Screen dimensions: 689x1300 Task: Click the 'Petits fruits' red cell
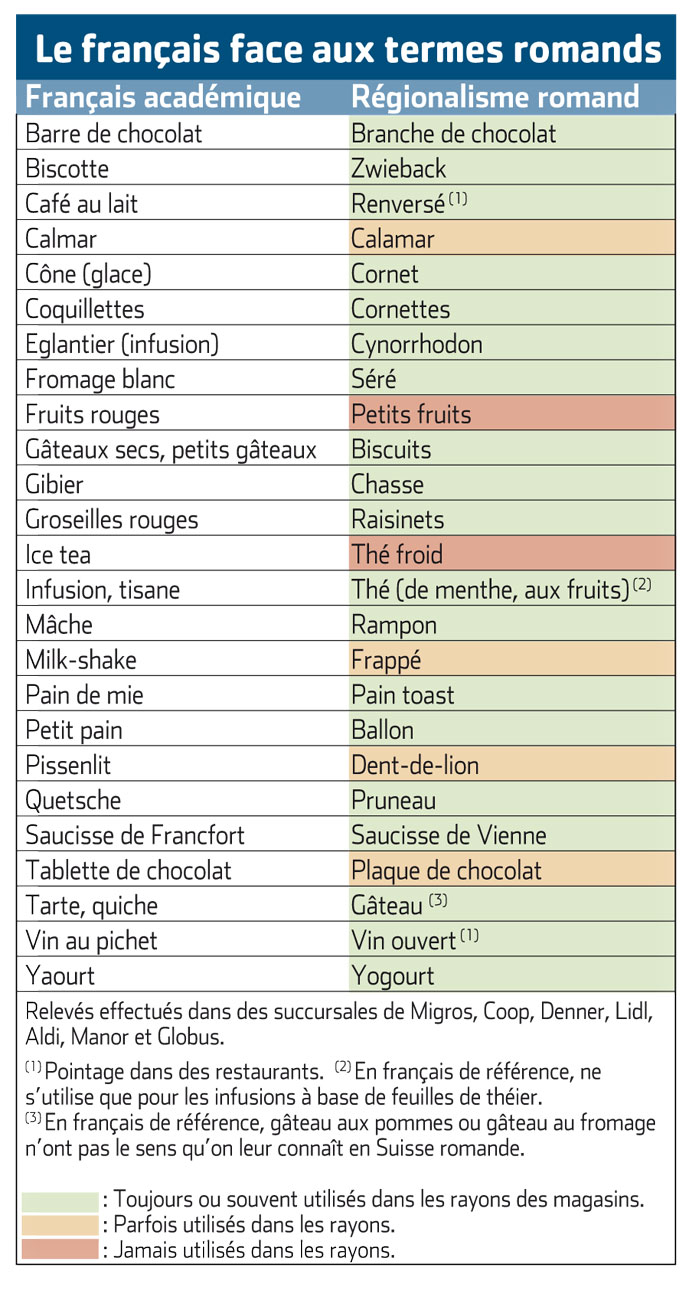(x=510, y=414)
